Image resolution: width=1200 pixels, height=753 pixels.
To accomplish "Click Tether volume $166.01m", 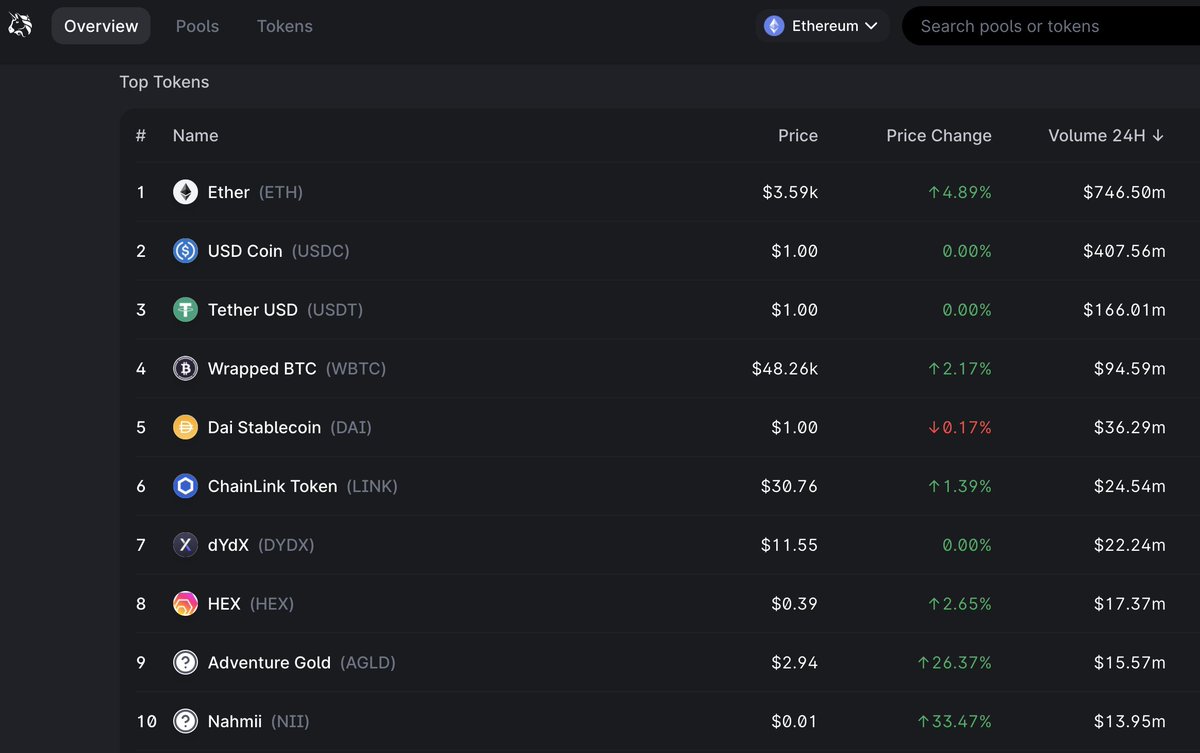I will [x=1124, y=310].
